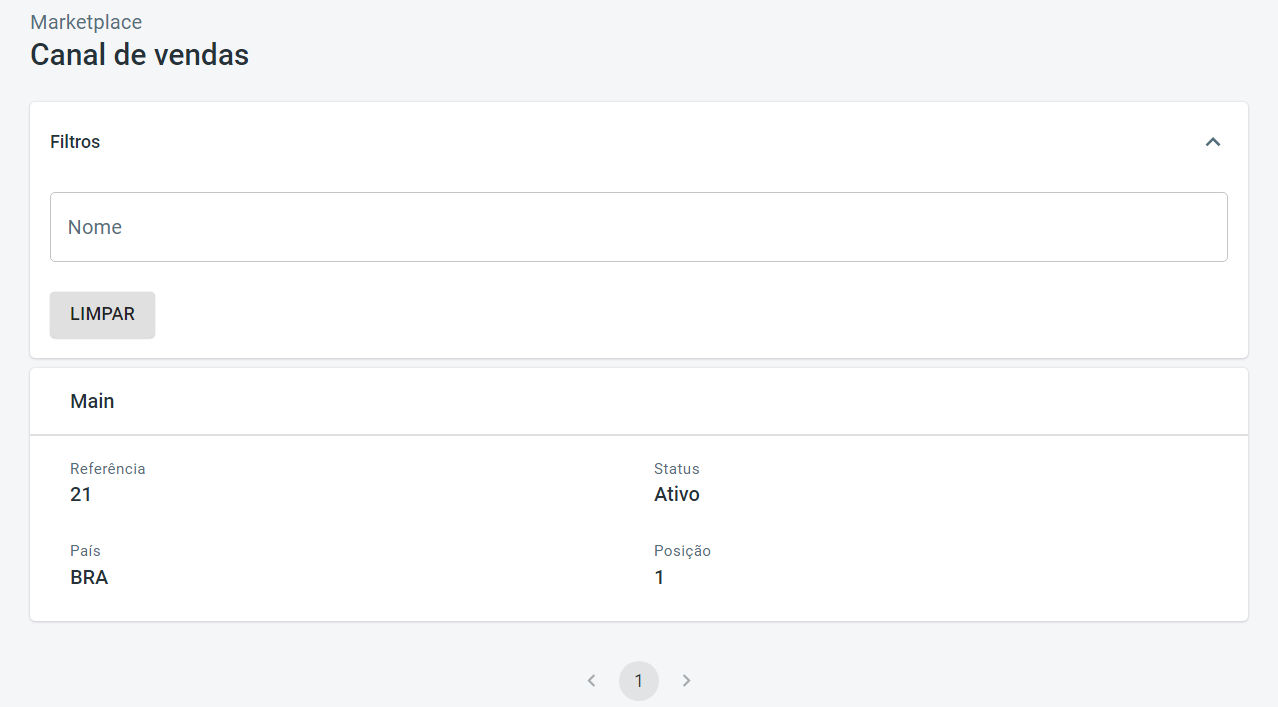
Task: Select the value under Posição
Action: point(659,577)
